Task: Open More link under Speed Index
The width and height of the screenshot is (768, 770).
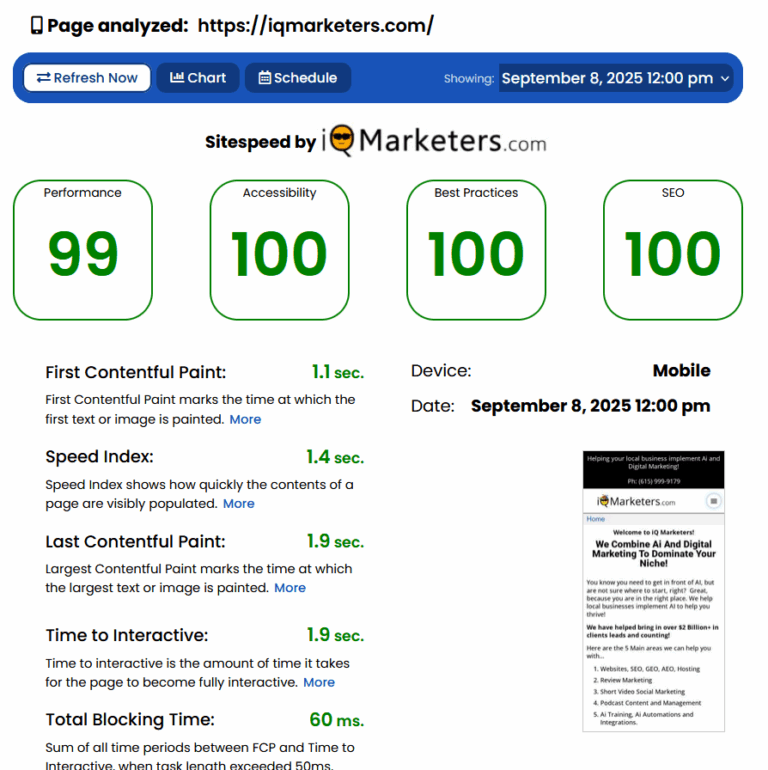Action: pos(239,504)
